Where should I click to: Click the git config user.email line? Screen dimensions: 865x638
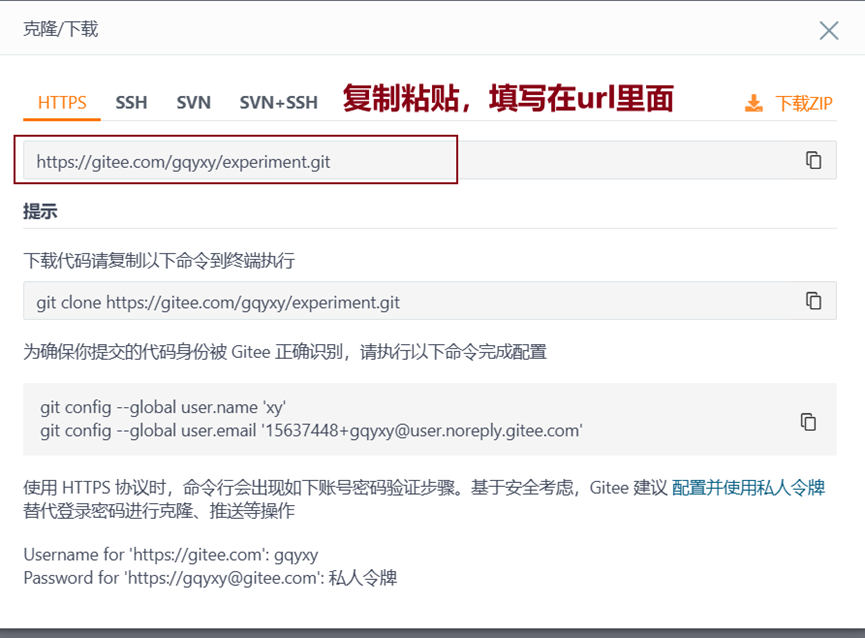point(311,430)
